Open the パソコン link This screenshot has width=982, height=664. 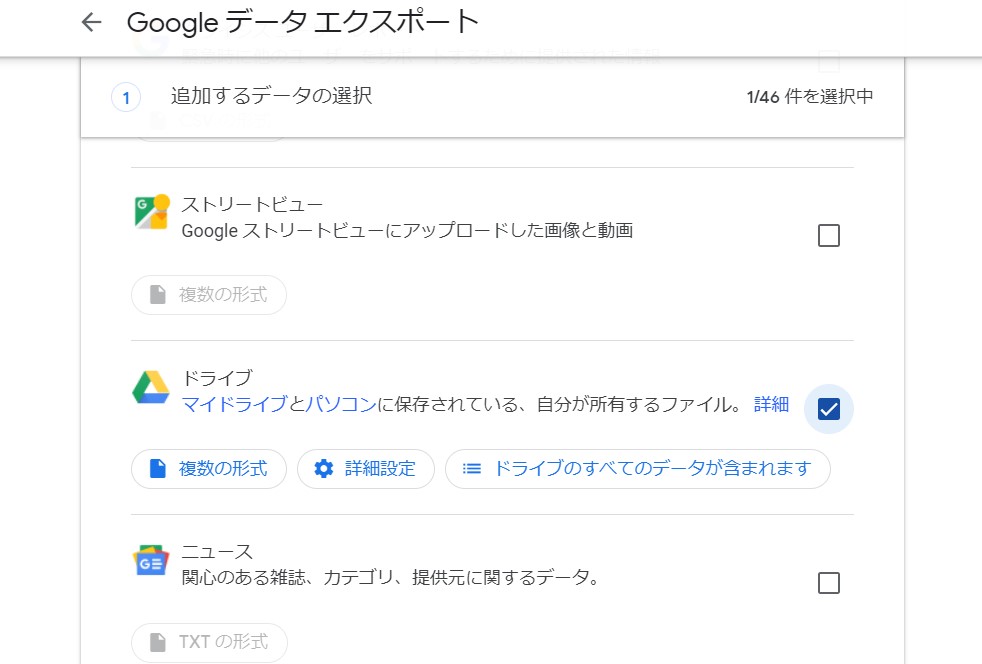pos(340,405)
